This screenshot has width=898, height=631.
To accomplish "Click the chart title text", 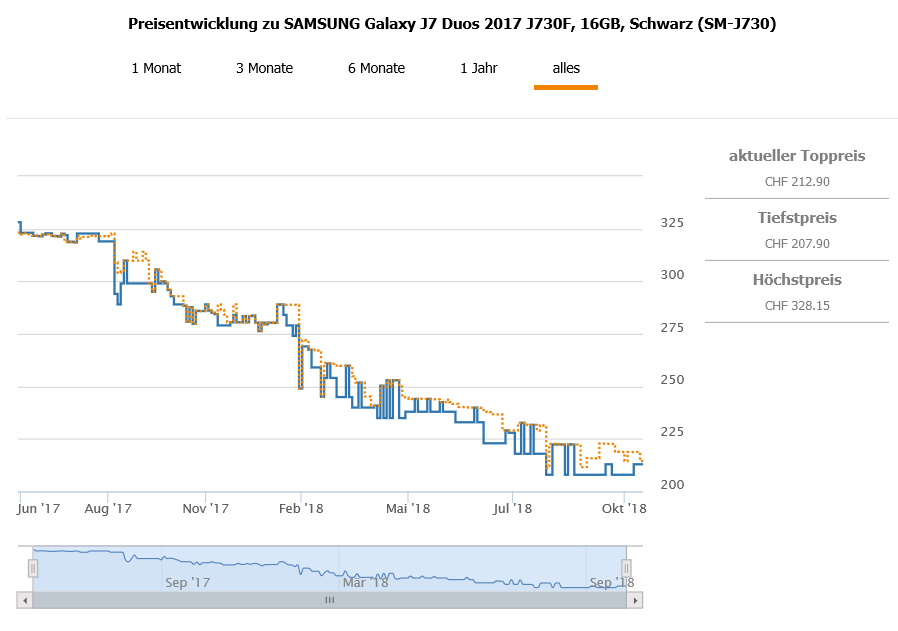I will click(452, 24).
